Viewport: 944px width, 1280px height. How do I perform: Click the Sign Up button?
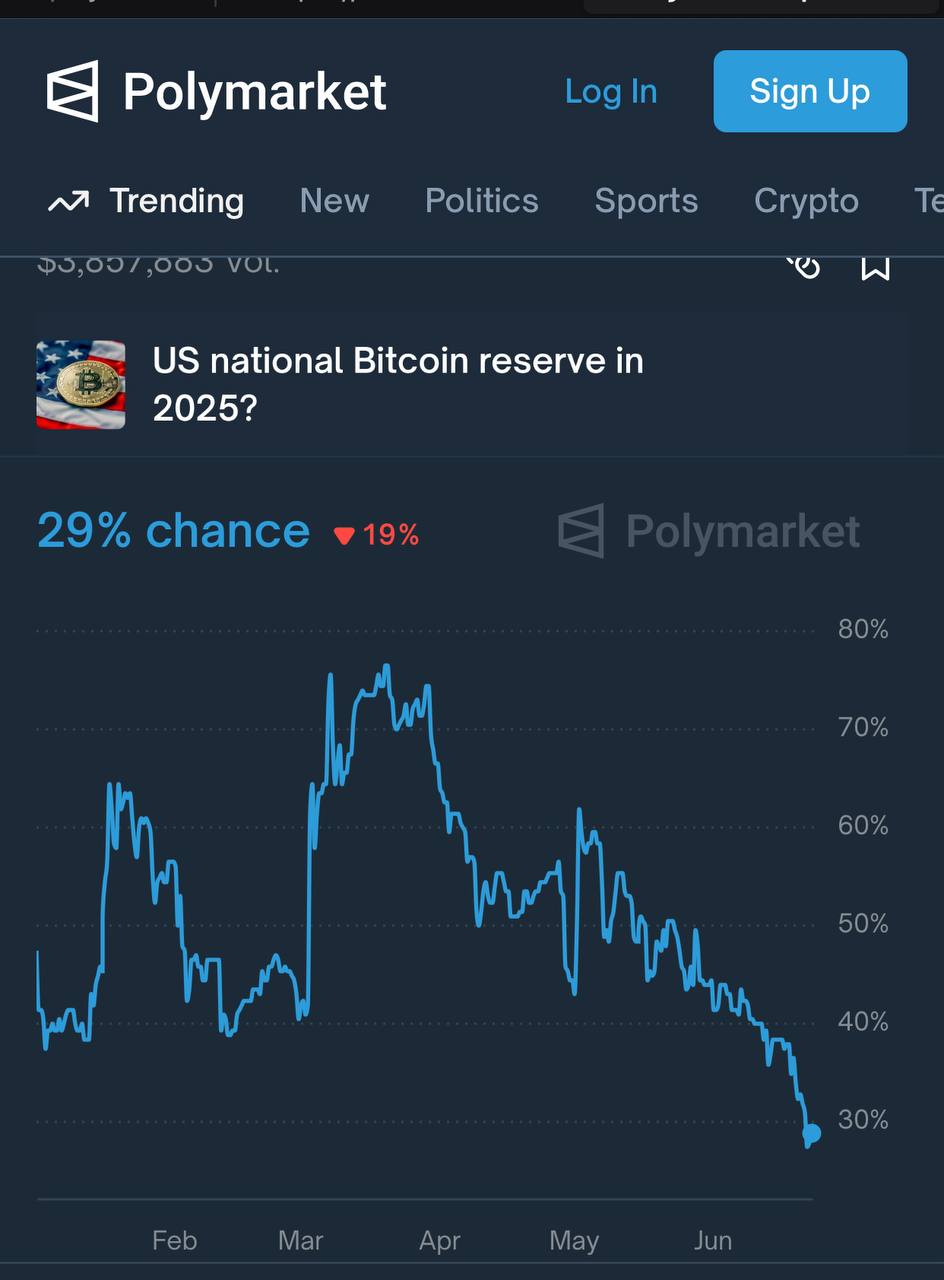pos(810,91)
